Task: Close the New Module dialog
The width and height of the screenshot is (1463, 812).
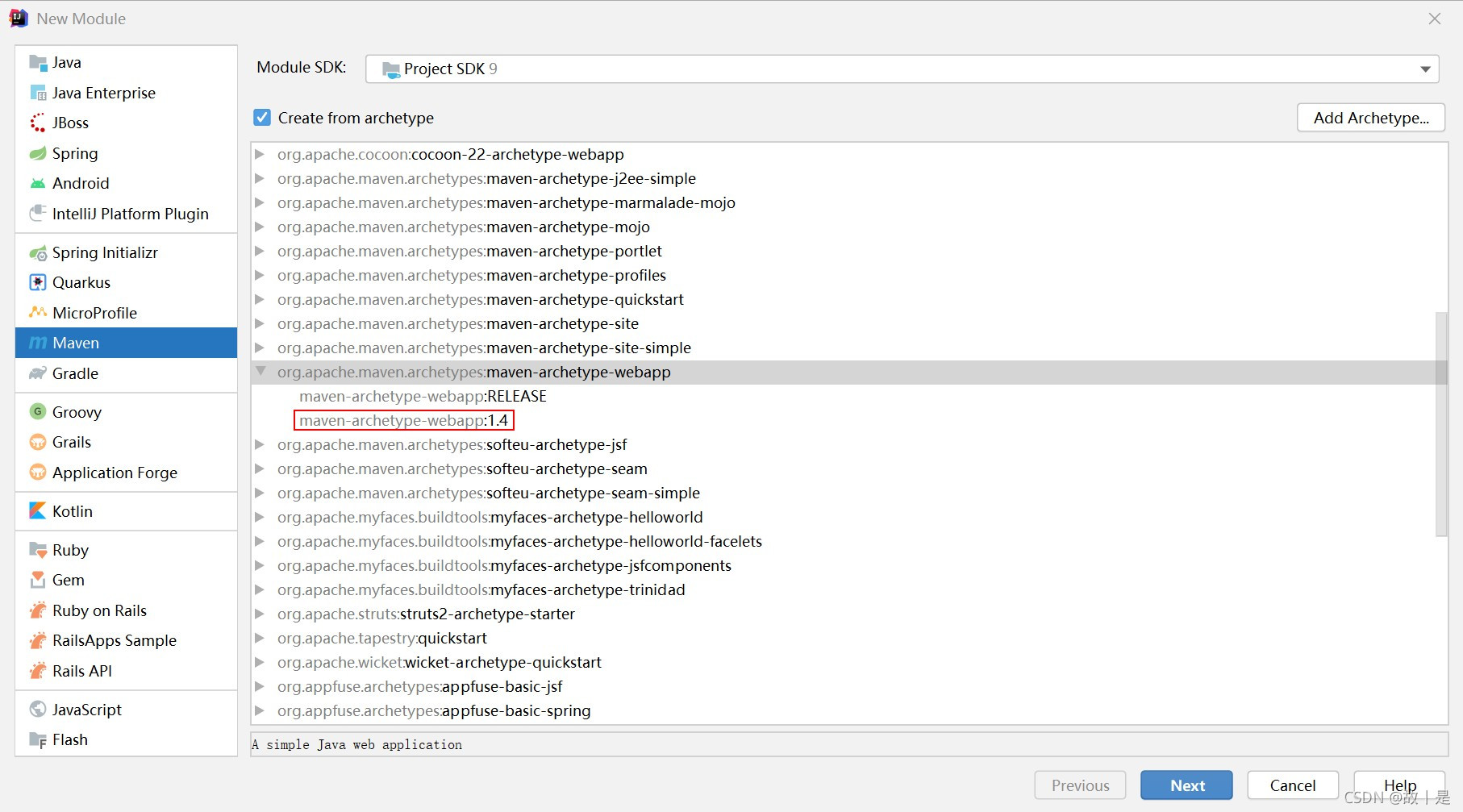Action: coord(1434,19)
